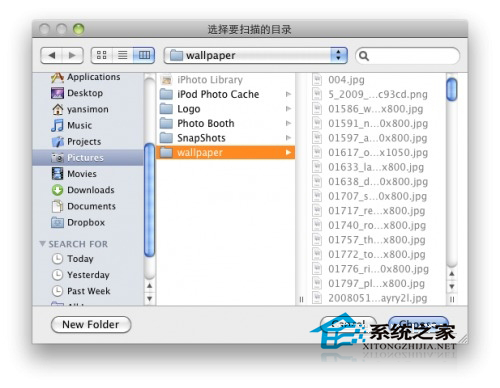Select the SnapShots folder

[x=226, y=138]
